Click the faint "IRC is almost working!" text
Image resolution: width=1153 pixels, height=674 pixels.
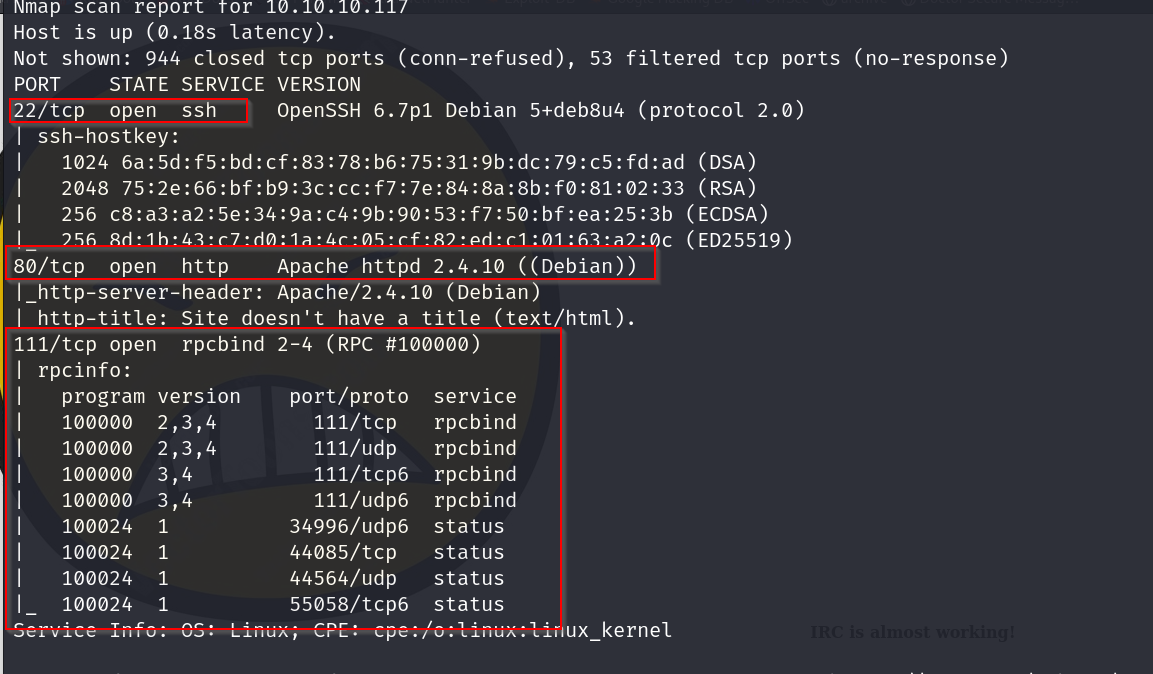click(x=912, y=632)
